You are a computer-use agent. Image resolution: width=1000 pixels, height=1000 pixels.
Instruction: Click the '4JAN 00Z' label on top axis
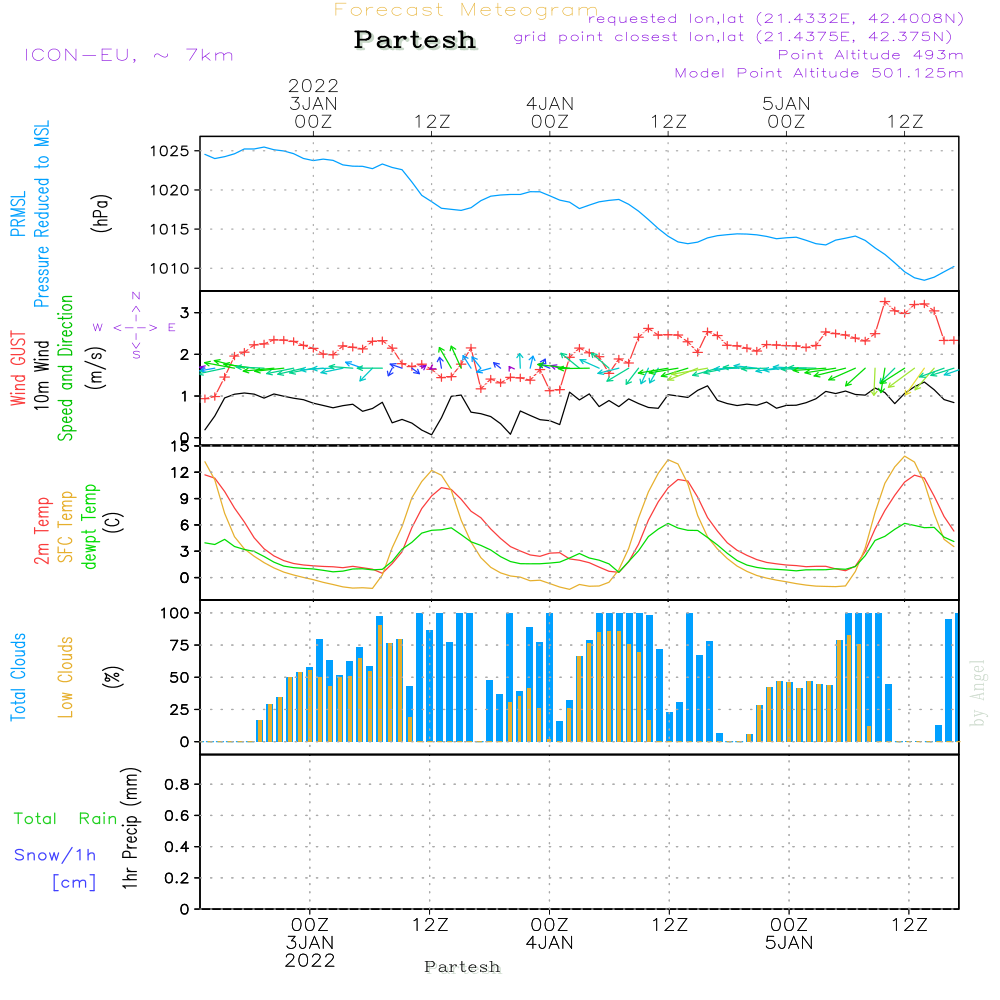[550, 112]
